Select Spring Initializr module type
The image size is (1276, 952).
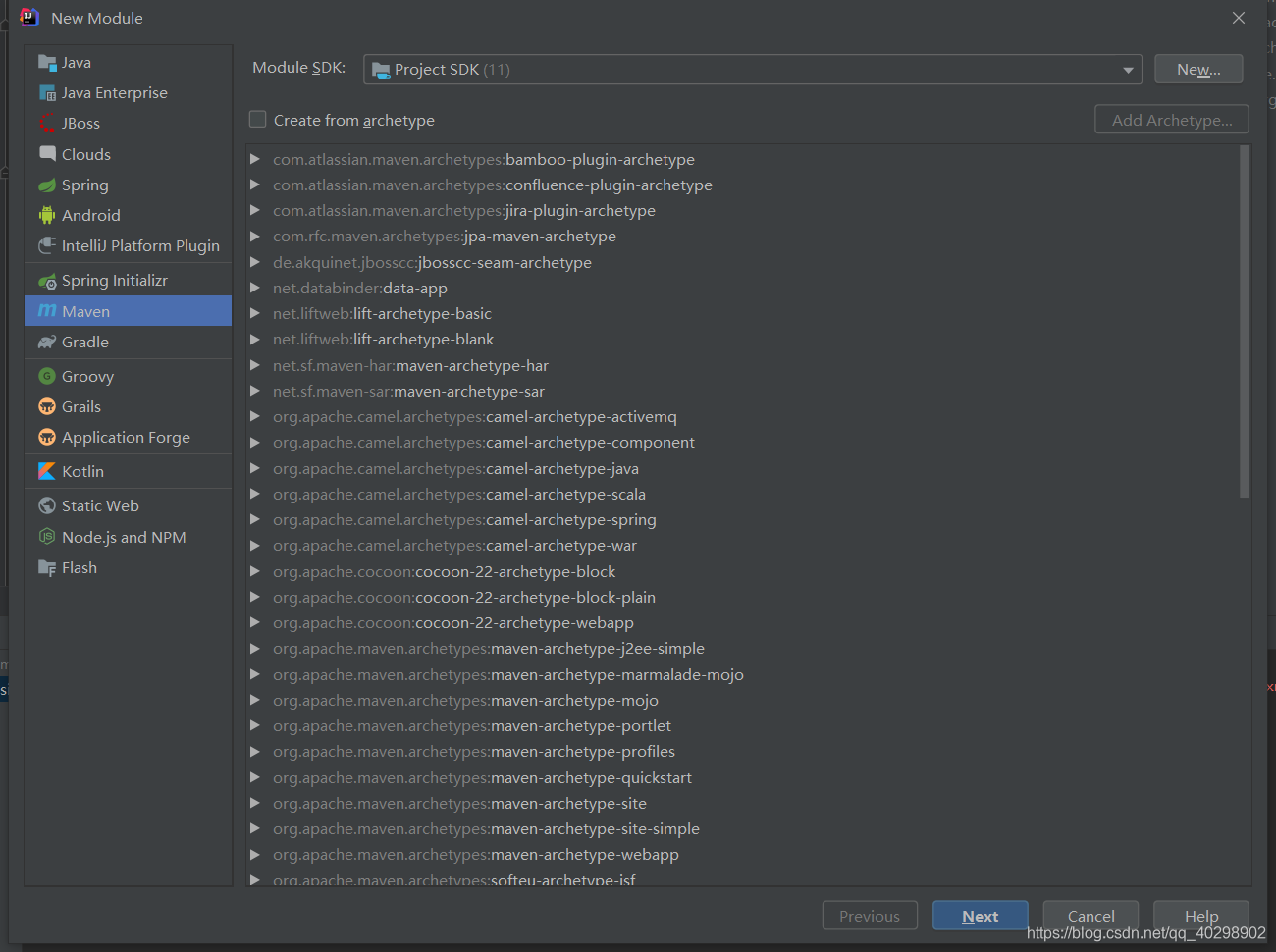129,281
